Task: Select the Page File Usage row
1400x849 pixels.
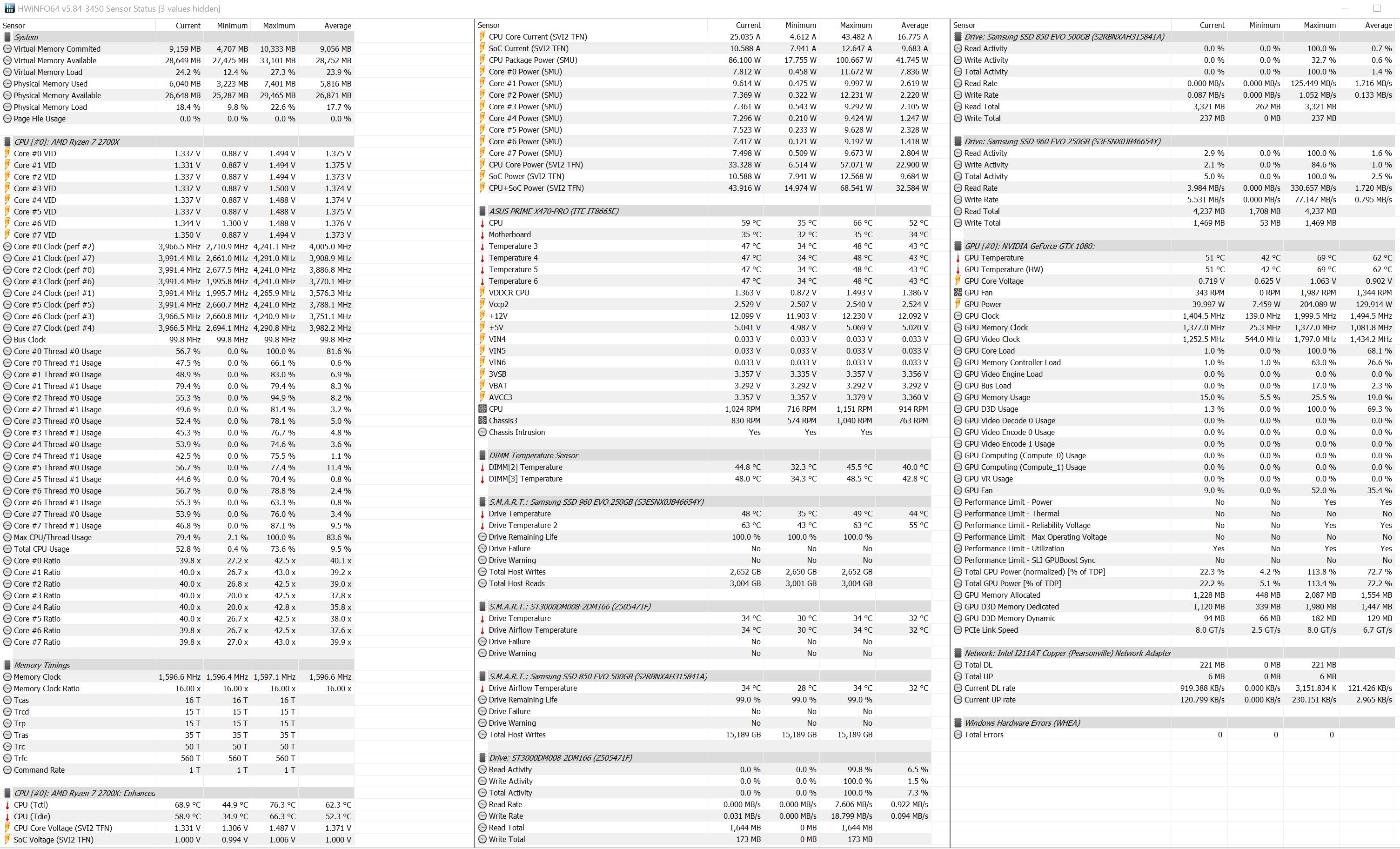Action: click(178, 119)
